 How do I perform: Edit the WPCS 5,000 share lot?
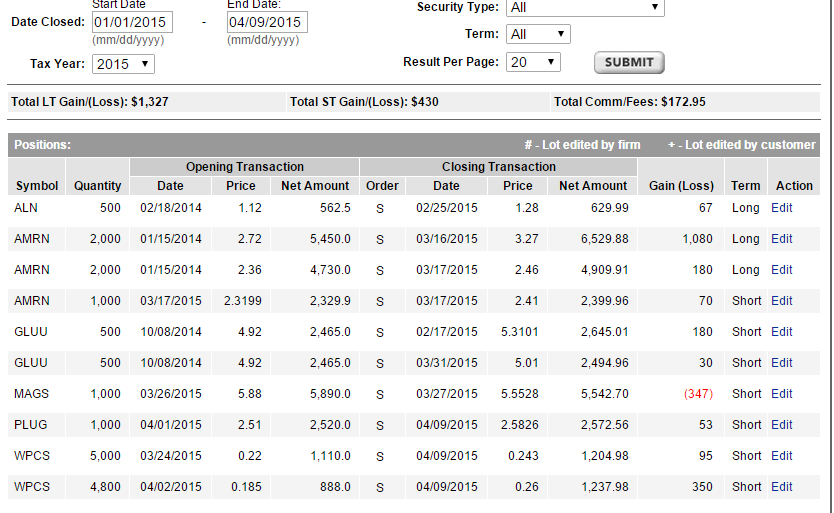tap(781, 456)
